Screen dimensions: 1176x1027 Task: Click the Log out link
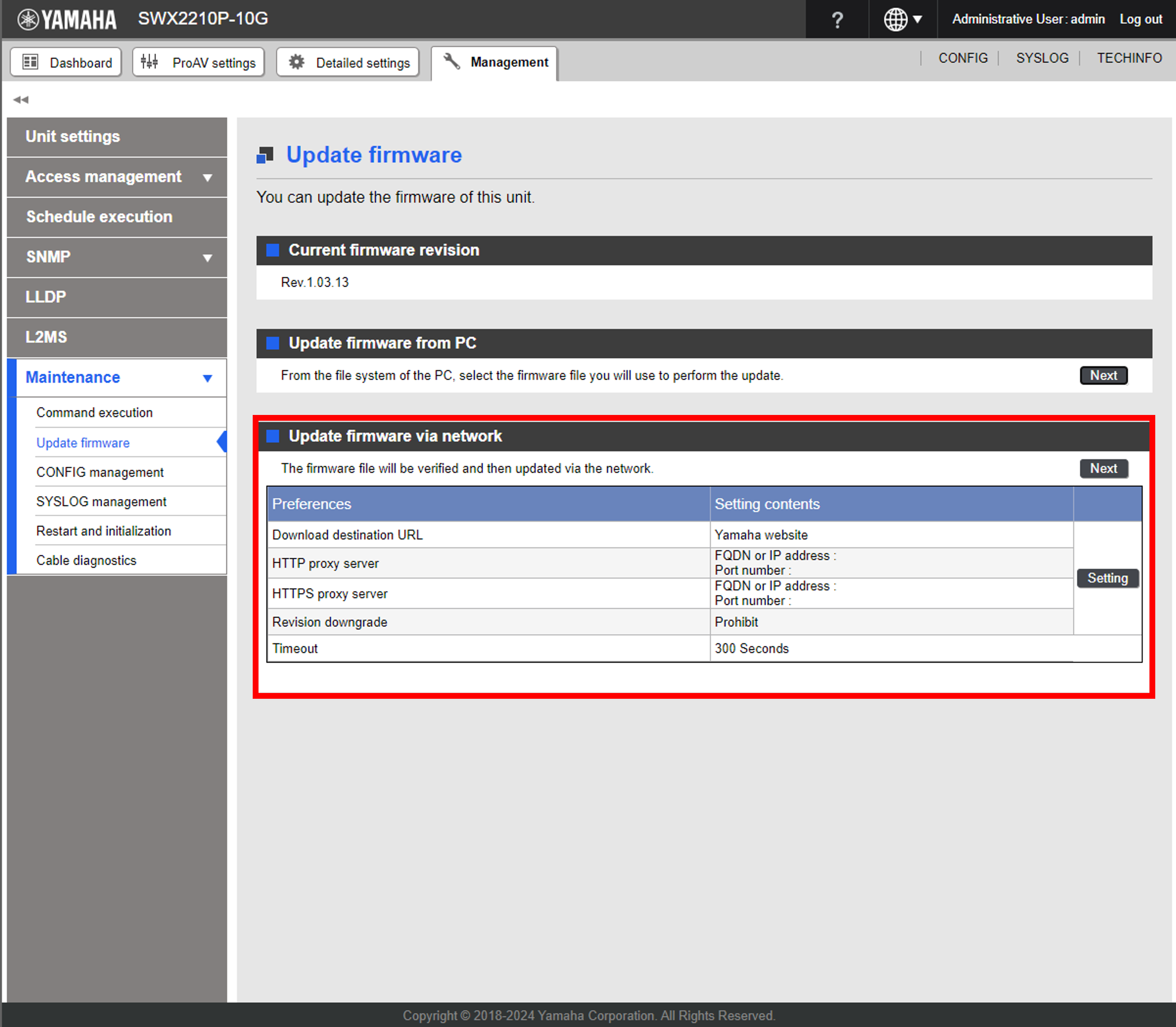1140,20
